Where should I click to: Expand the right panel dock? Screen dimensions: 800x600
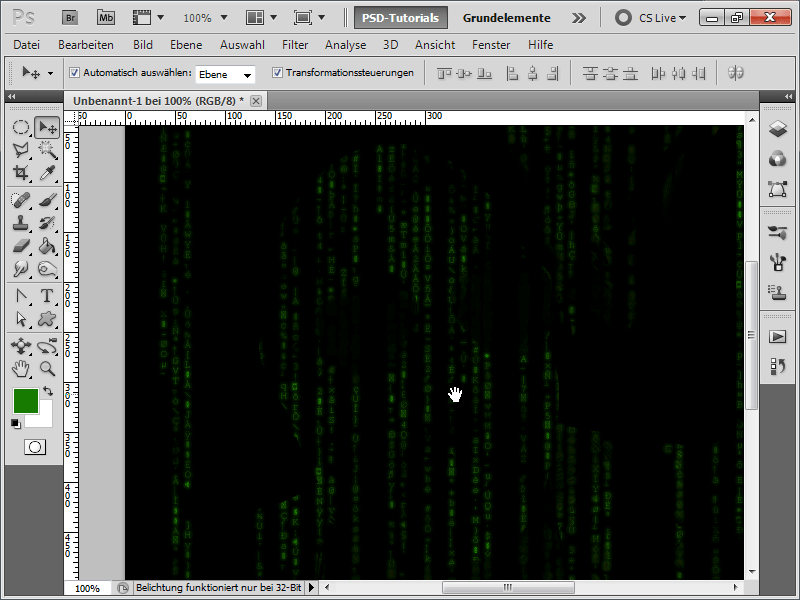coord(788,96)
